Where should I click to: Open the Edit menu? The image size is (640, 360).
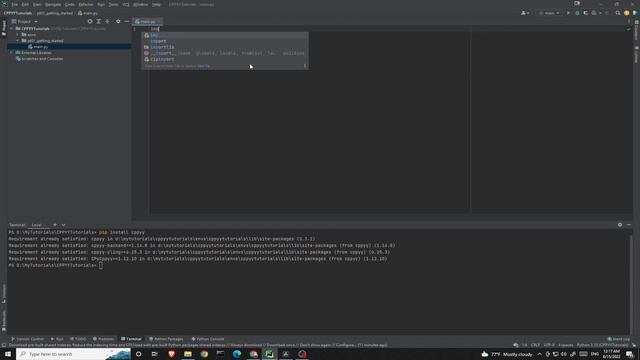(x=25, y=4)
